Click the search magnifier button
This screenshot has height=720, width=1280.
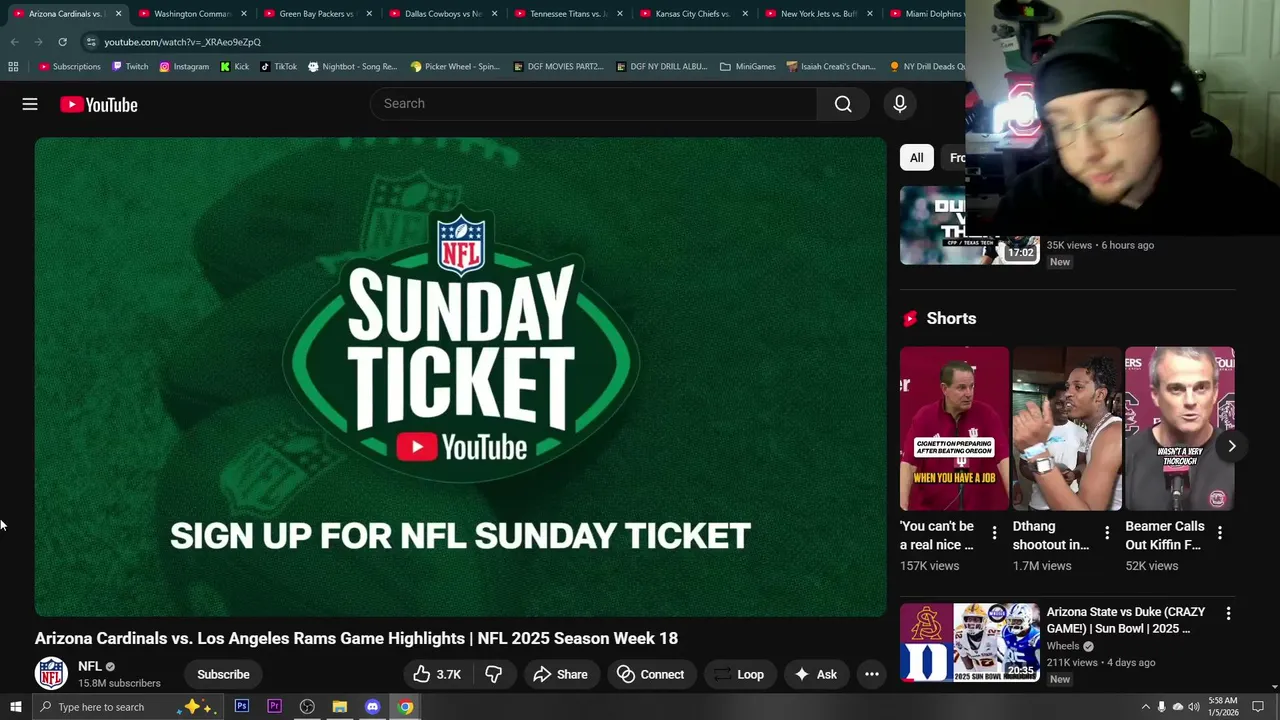point(843,104)
